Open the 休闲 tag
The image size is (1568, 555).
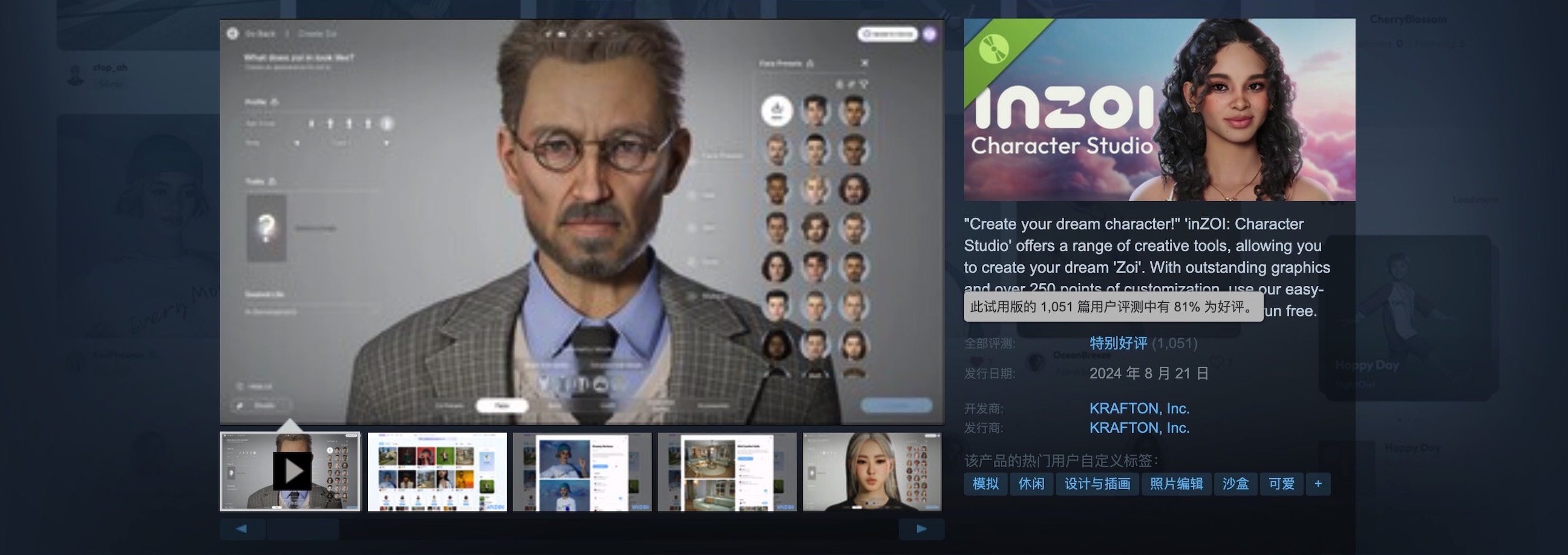click(x=1031, y=484)
